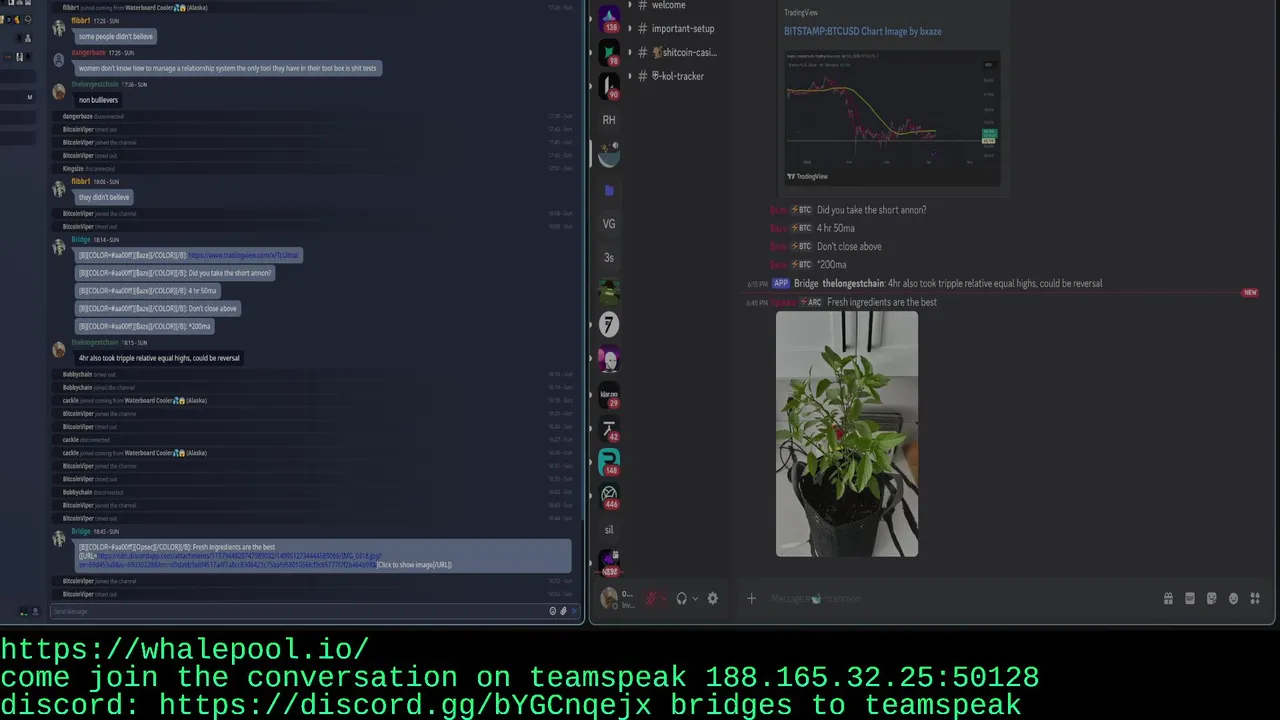Viewport: 1280px width, 720px height.
Task: Open Discord apps launcher icon
Action: (1255, 598)
